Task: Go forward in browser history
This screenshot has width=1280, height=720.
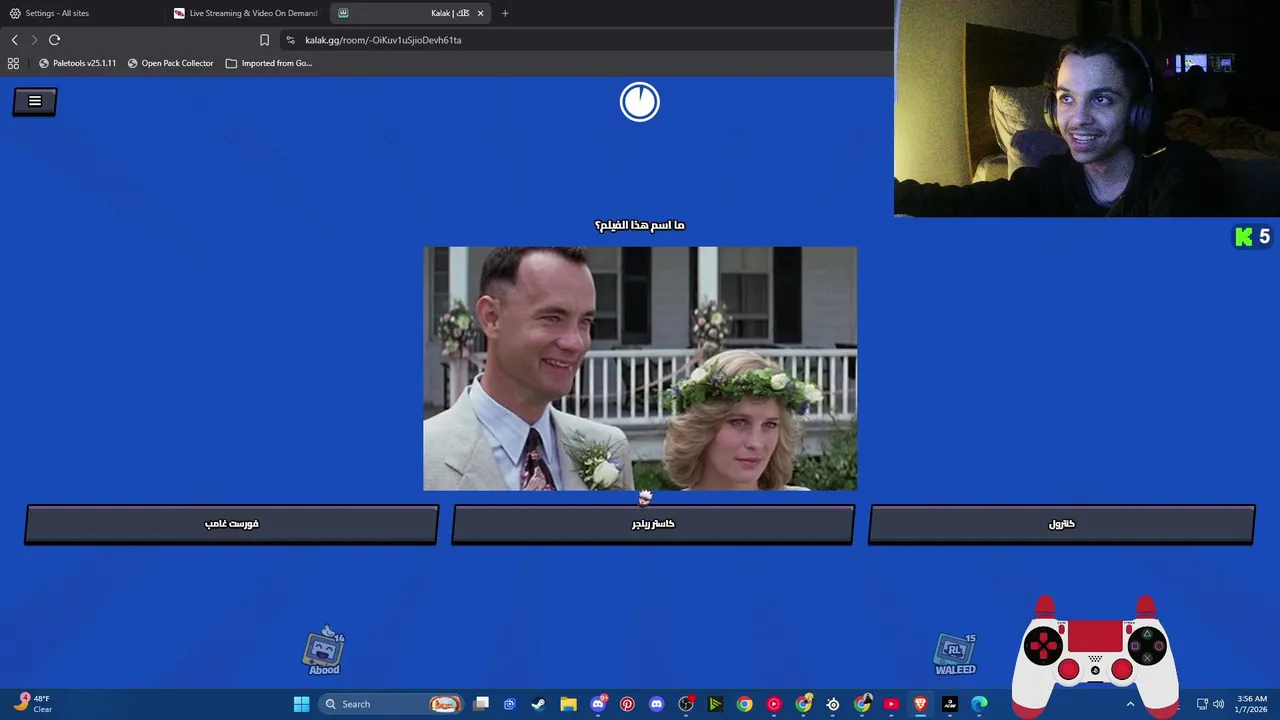Action: click(x=34, y=40)
